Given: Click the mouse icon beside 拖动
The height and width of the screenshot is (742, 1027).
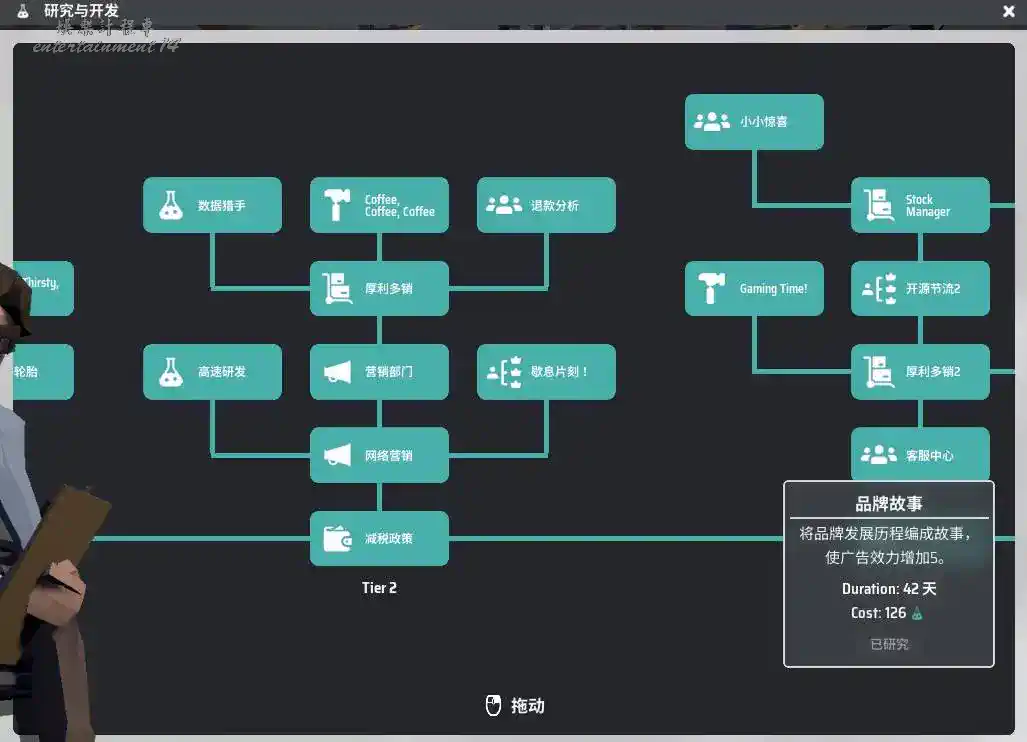Looking at the screenshot, I should (x=492, y=705).
